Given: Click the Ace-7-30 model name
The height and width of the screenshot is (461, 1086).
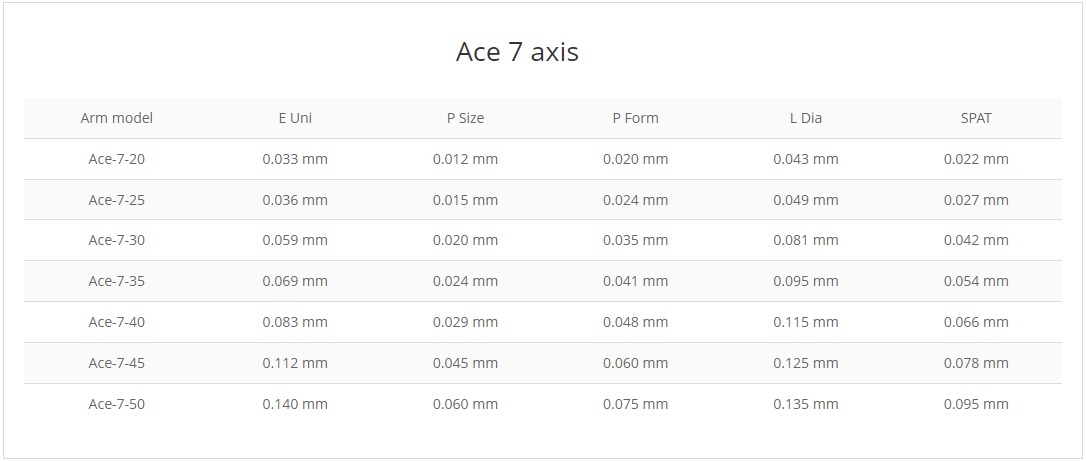Looking at the screenshot, I should (116, 240).
